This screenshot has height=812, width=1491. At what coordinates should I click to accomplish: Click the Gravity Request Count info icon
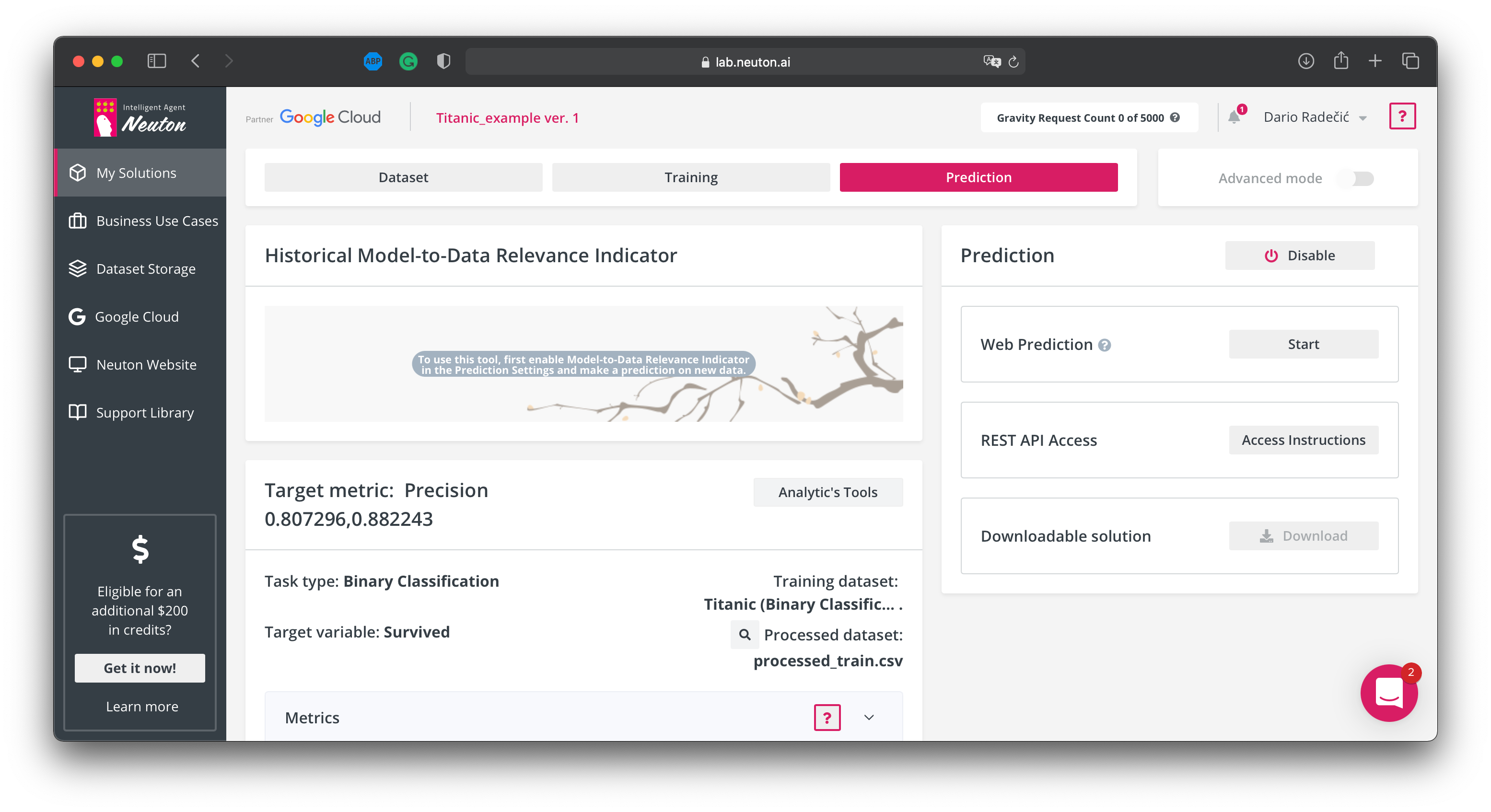point(1175,117)
